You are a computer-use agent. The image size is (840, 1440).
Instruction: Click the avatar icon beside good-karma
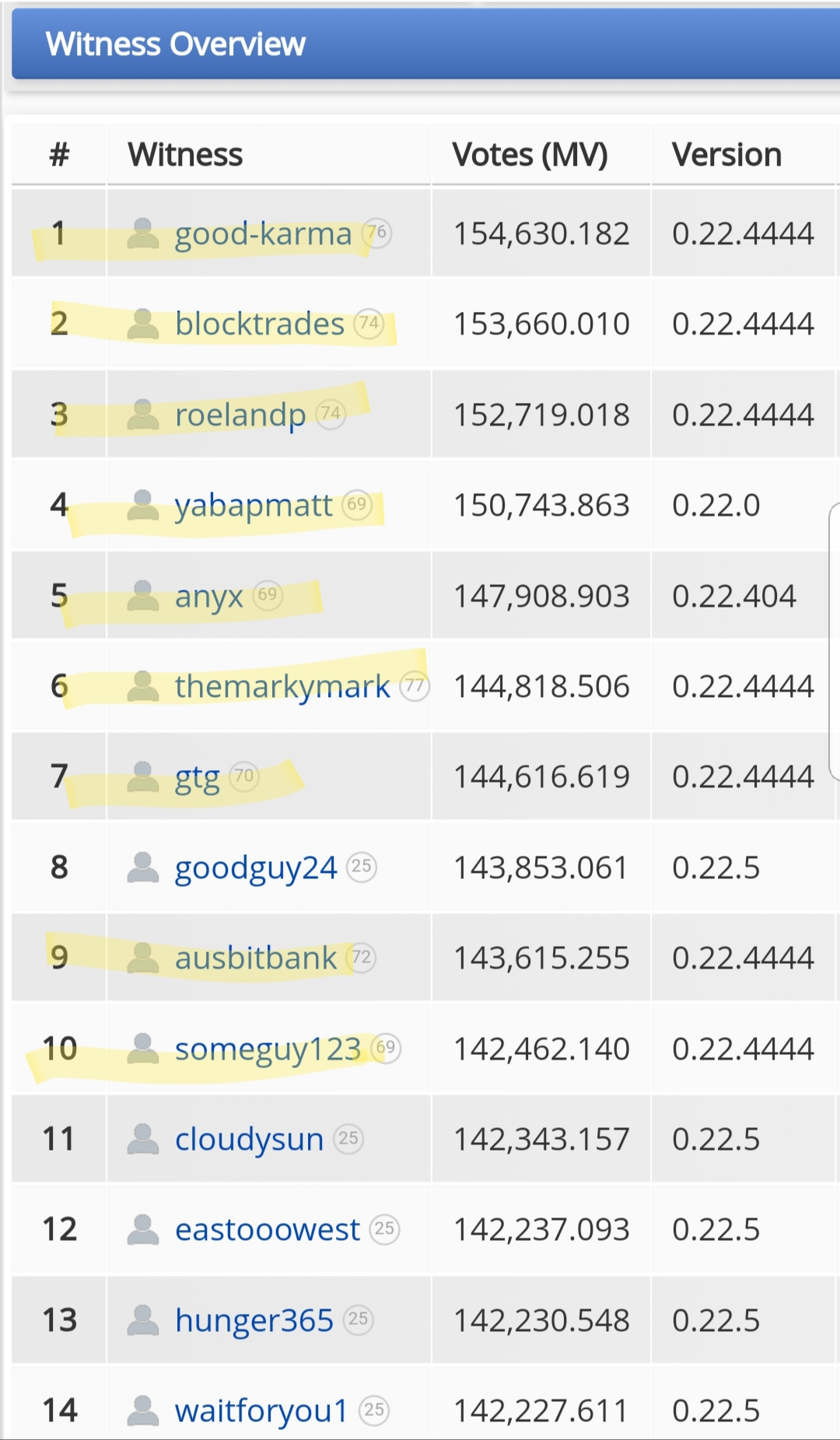pos(143,233)
